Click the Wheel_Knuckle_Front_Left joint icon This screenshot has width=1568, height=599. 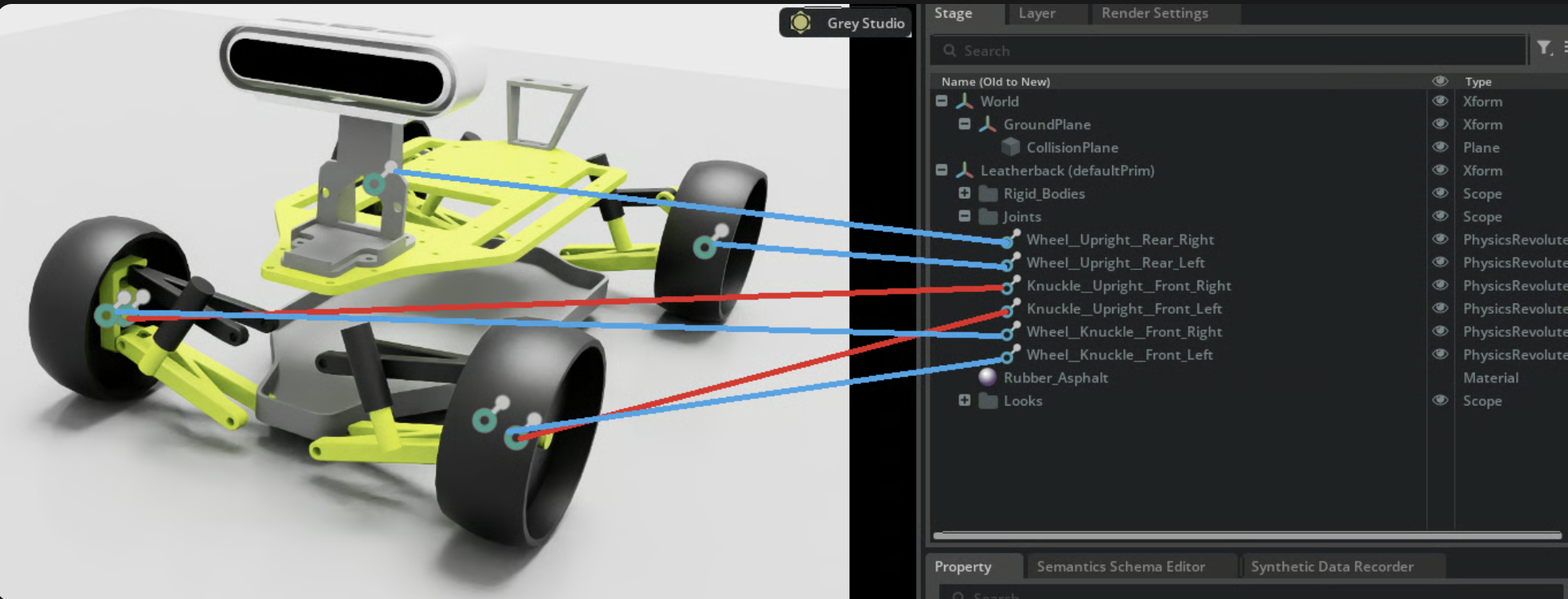click(1010, 354)
